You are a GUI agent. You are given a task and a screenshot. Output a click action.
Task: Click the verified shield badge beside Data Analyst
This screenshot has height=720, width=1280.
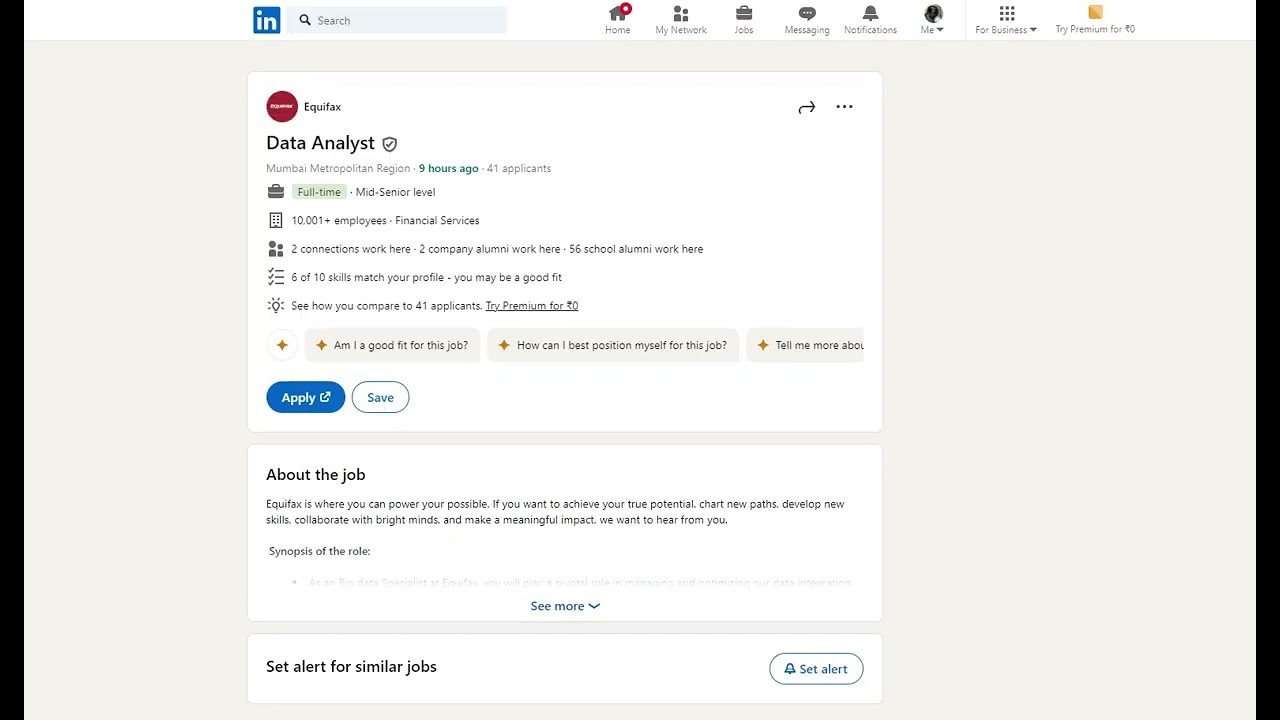click(390, 144)
